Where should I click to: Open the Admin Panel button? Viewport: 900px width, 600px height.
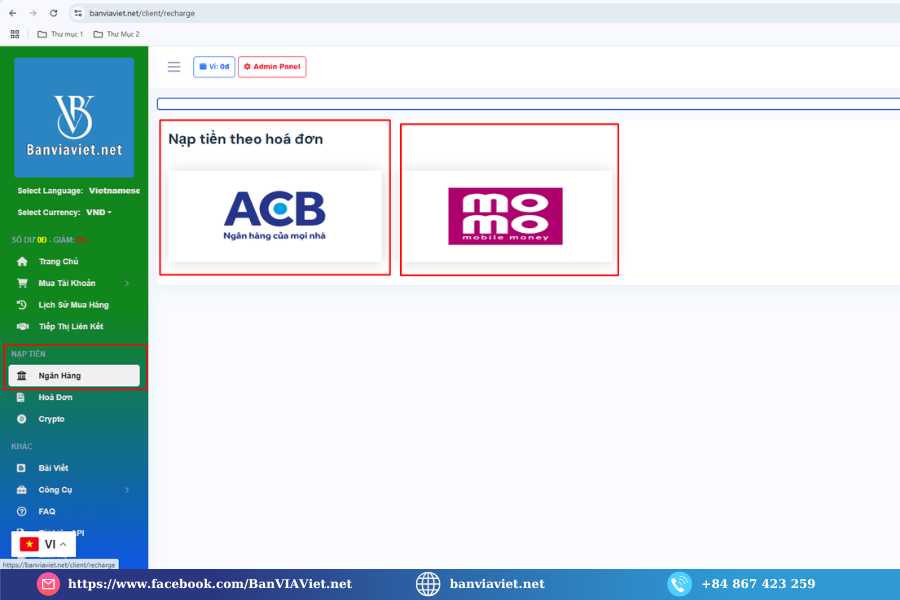pos(272,67)
